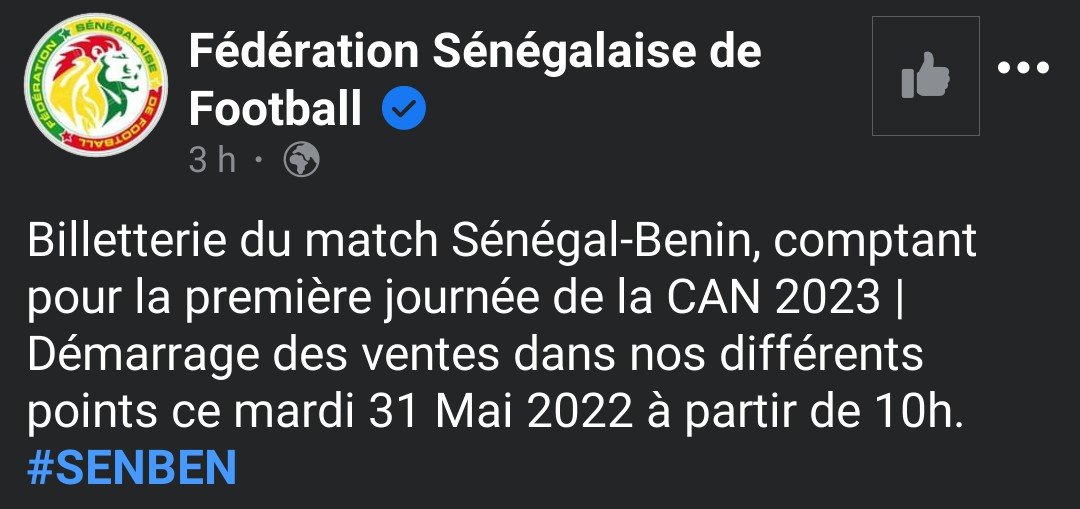Open the three-dot more options menu
1080x509 pixels.
tap(1026, 68)
